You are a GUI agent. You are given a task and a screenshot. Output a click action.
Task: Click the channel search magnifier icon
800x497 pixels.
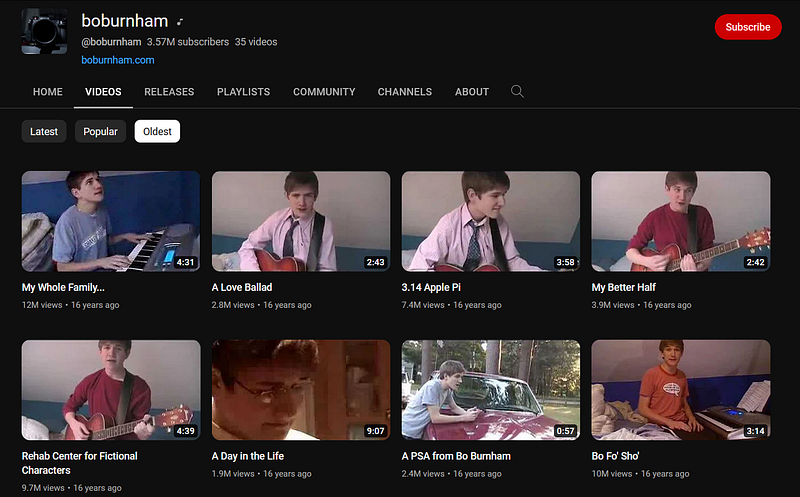pyautogui.click(x=517, y=91)
